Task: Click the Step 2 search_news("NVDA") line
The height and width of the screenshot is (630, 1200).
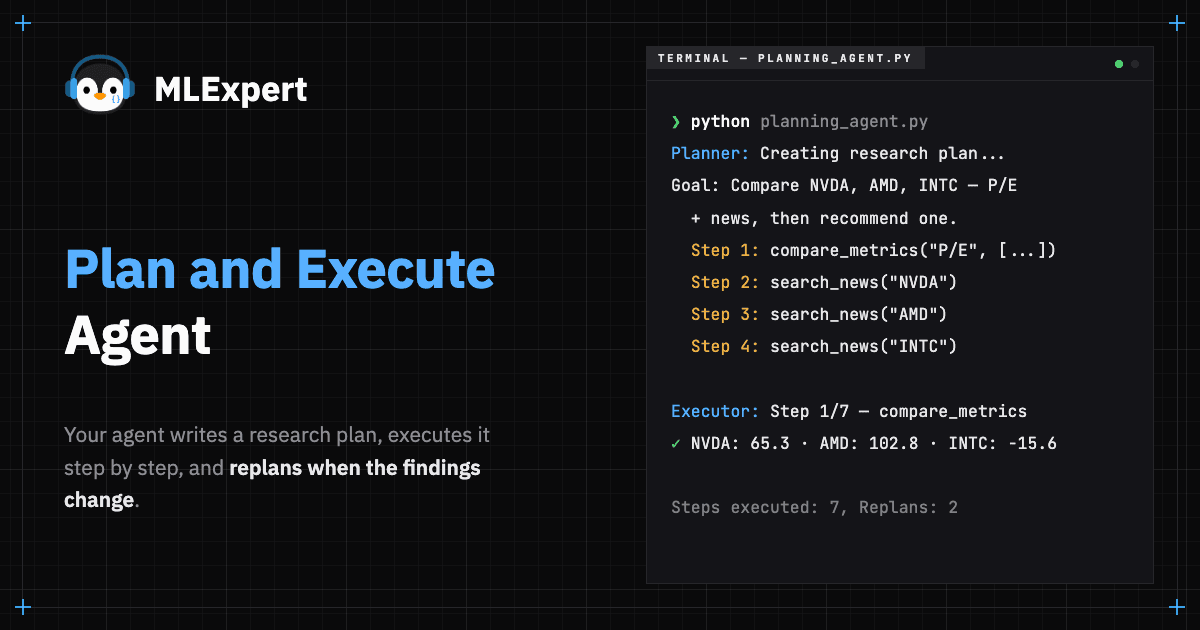Action: (824, 282)
